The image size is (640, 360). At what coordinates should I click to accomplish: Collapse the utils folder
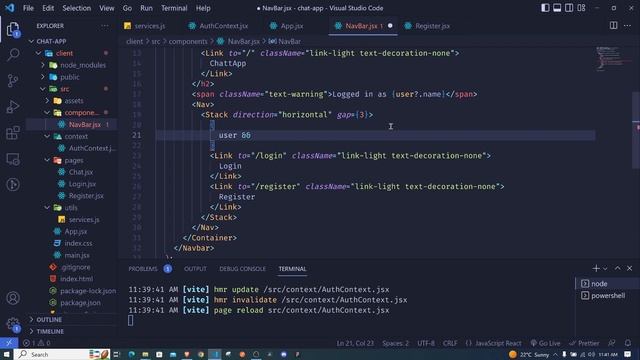click(x=71, y=207)
